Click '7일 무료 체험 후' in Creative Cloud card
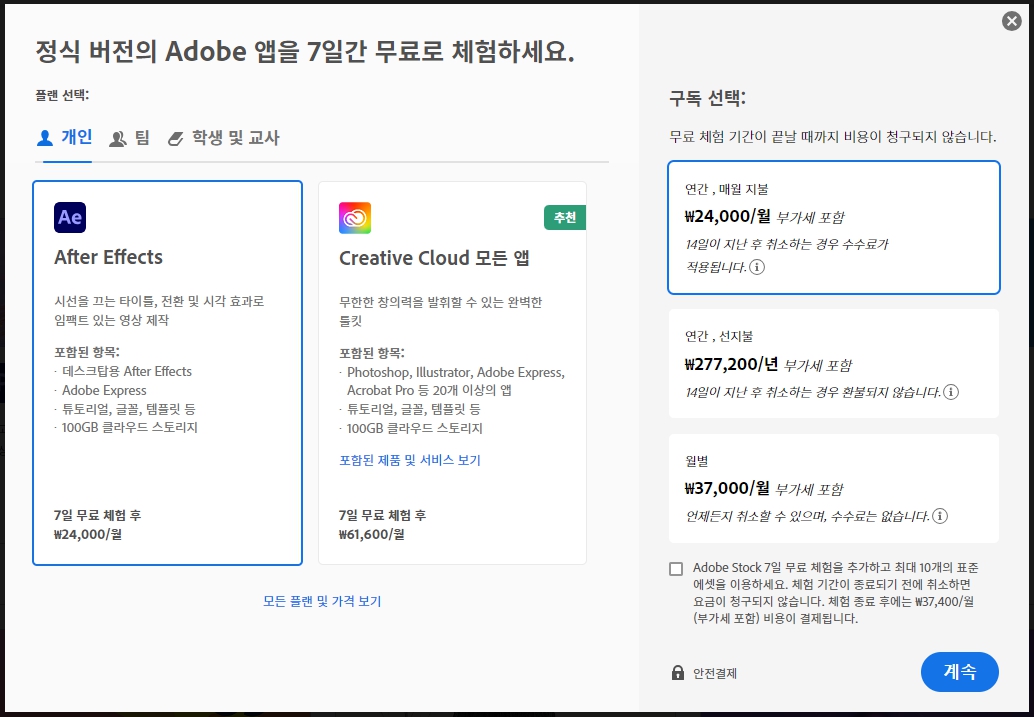The height and width of the screenshot is (717, 1034). (382, 515)
